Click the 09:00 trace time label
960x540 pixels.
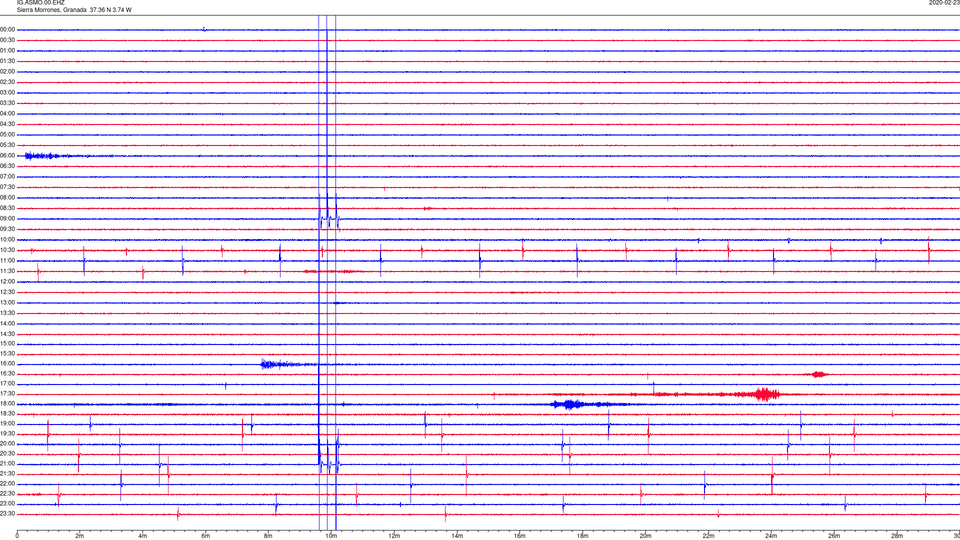point(7,219)
